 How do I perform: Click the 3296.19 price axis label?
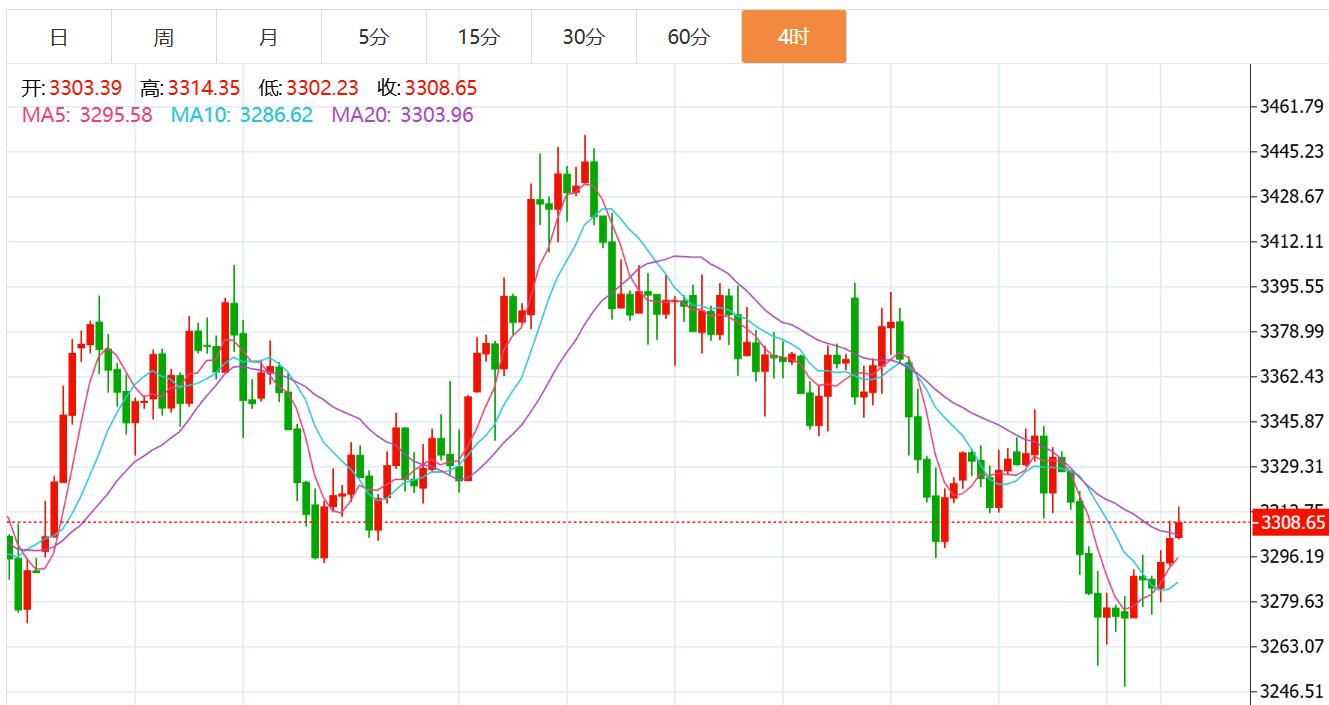coord(1293,556)
